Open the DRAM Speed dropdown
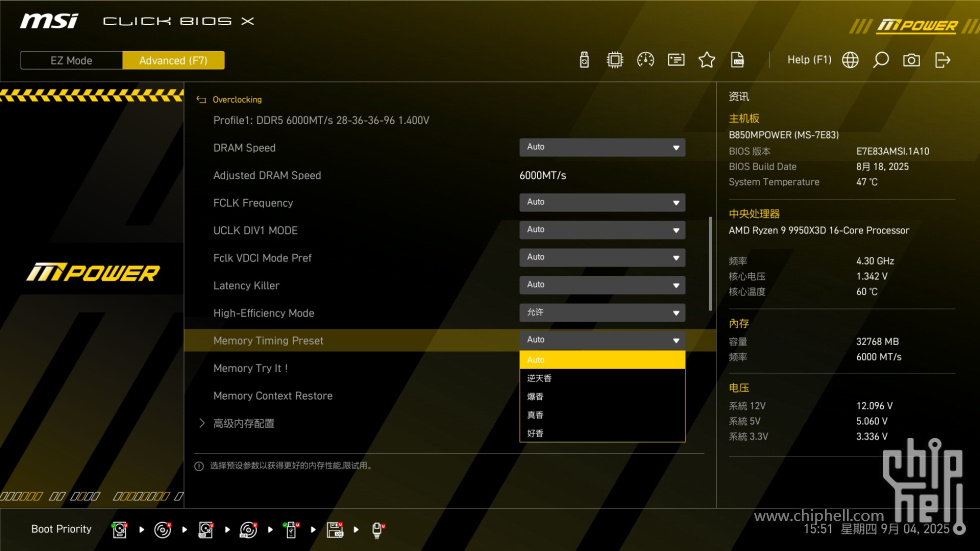 602,147
